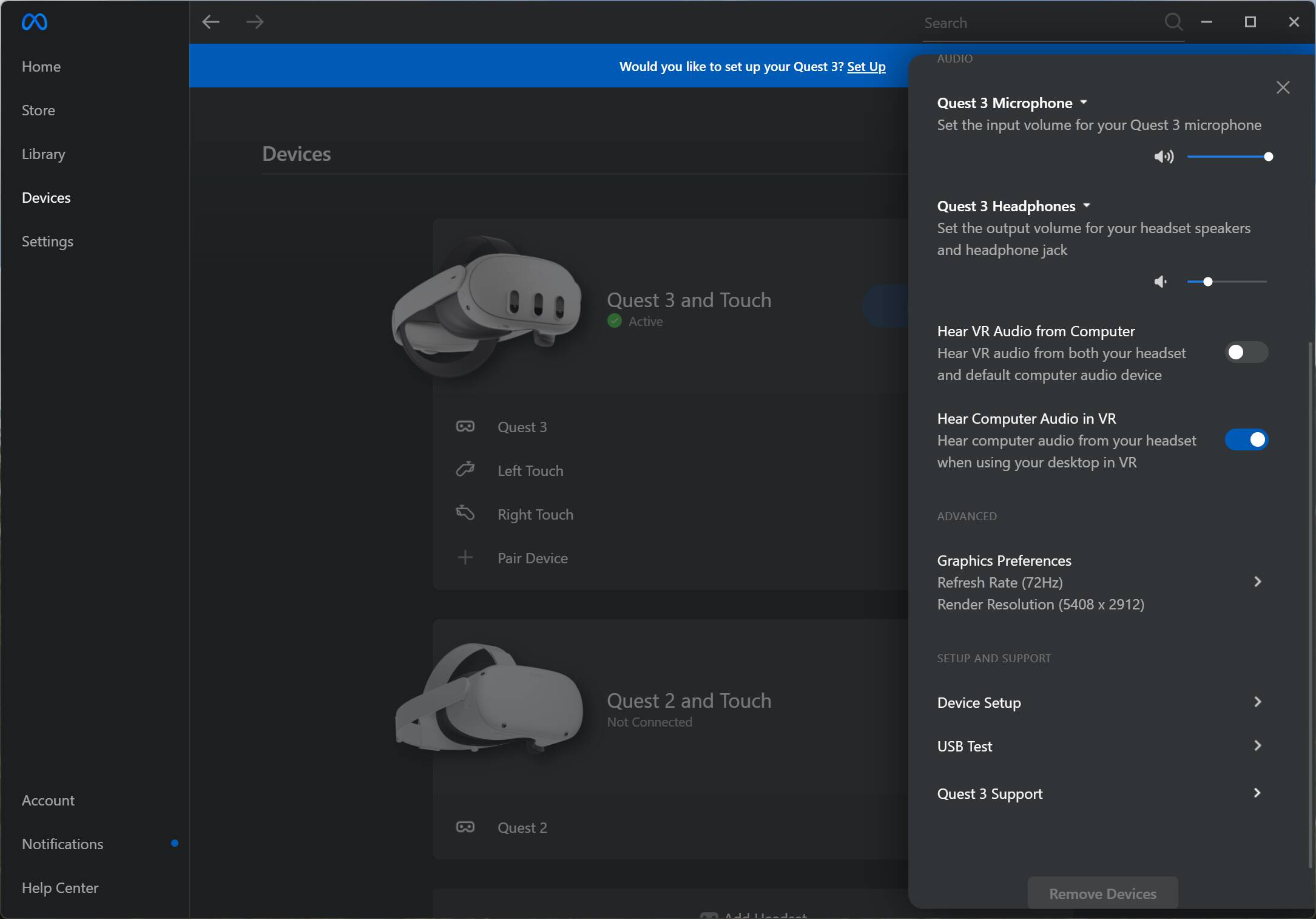1316x919 pixels.
Task: Click the Quest 3 Headphones volume slider
Action: [x=1226, y=282]
